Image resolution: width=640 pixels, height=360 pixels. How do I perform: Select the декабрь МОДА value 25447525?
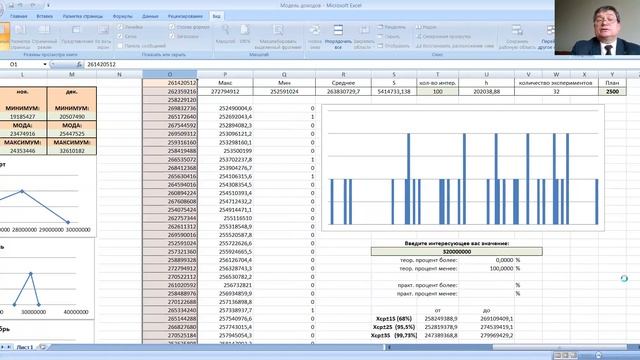click(x=72, y=133)
